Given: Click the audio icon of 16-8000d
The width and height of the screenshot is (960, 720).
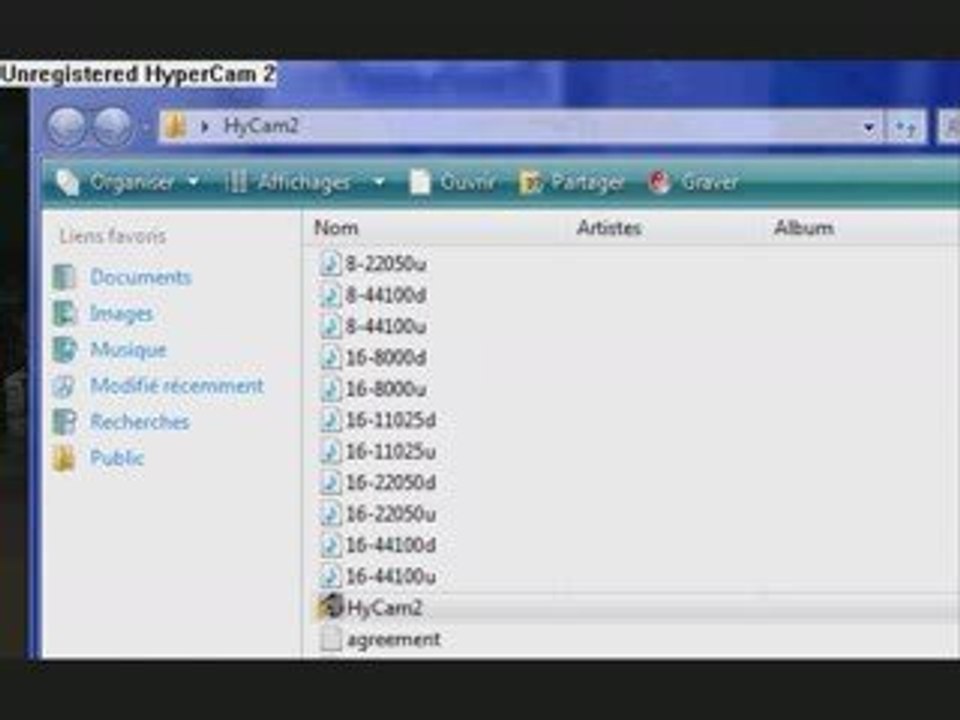Looking at the screenshot, I should point(331,358).
